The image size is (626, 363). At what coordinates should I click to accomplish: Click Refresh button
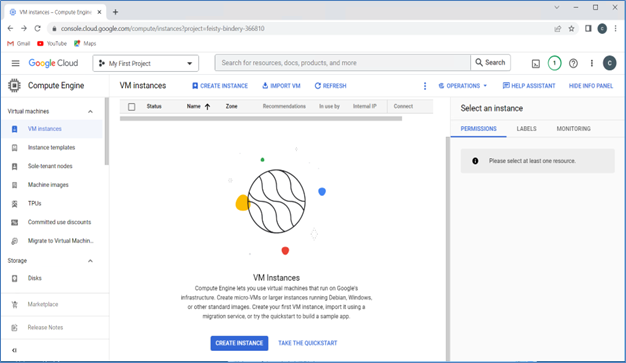click(331, 86)
